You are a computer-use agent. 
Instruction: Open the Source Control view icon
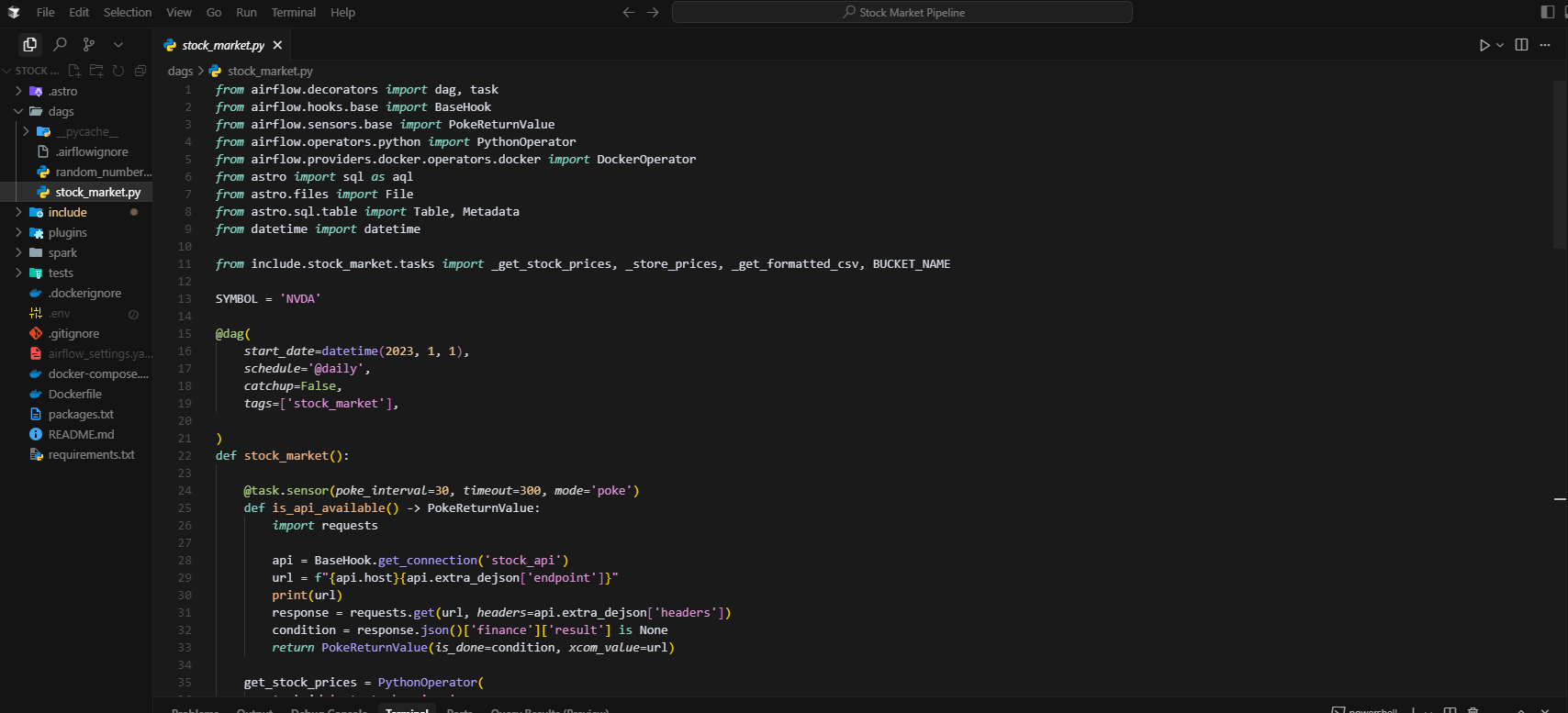tap(89, 44)
